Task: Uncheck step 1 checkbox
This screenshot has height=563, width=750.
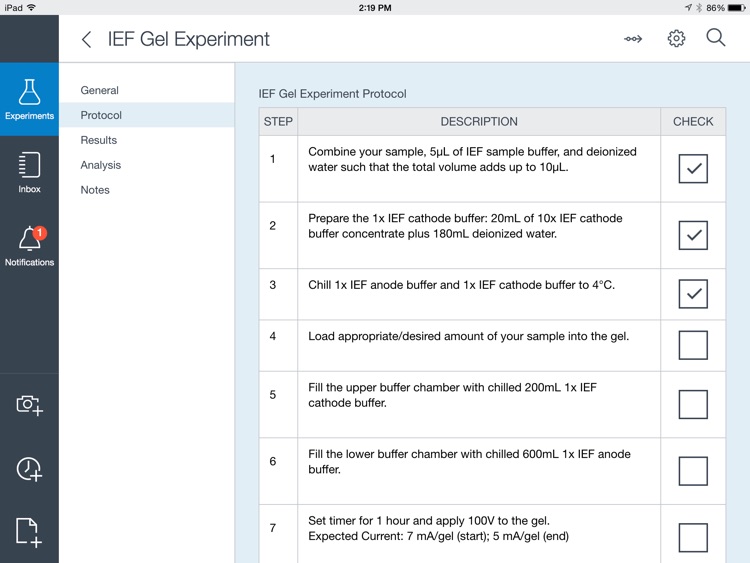Action: 693,168
